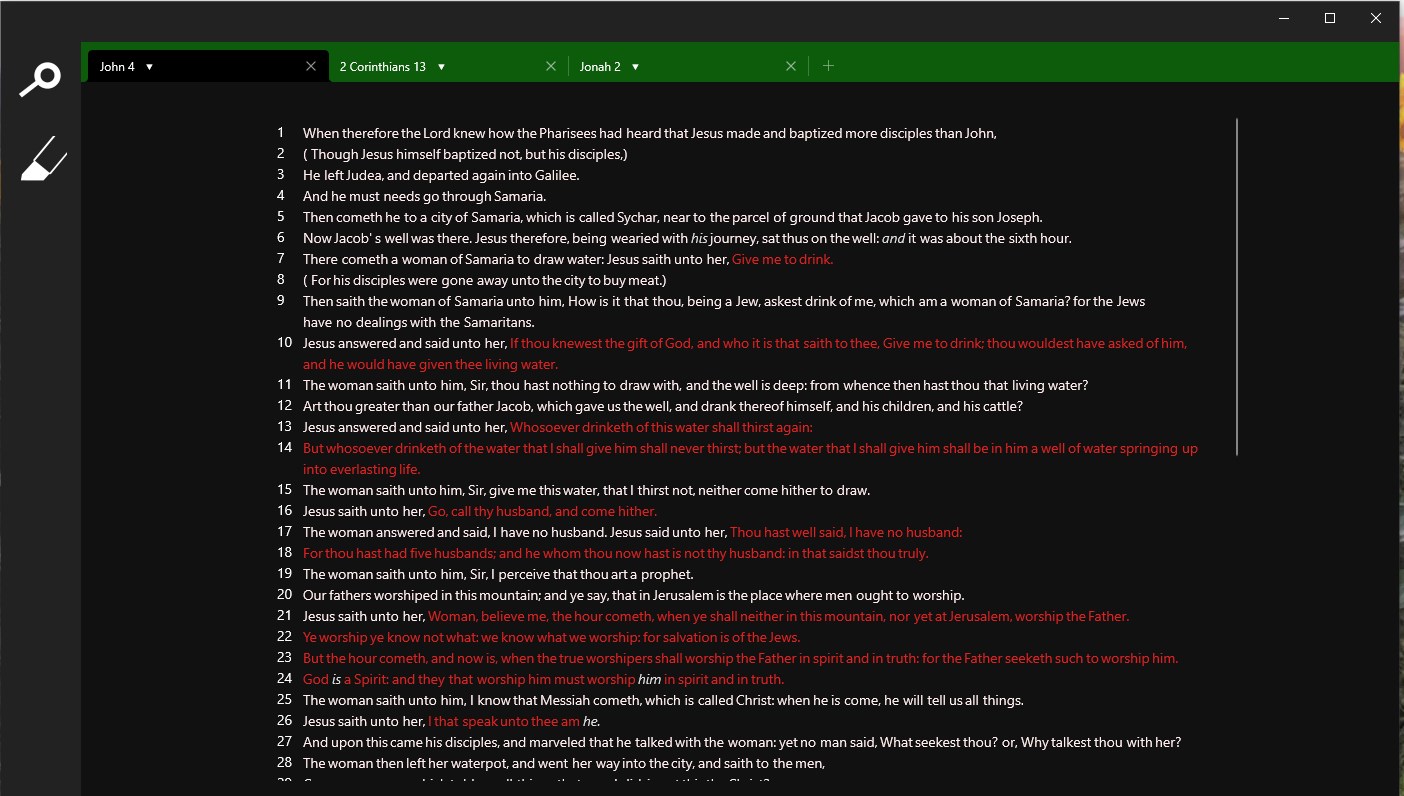Close the 2 Corinthians 13 tab

(x=550, y=65)
